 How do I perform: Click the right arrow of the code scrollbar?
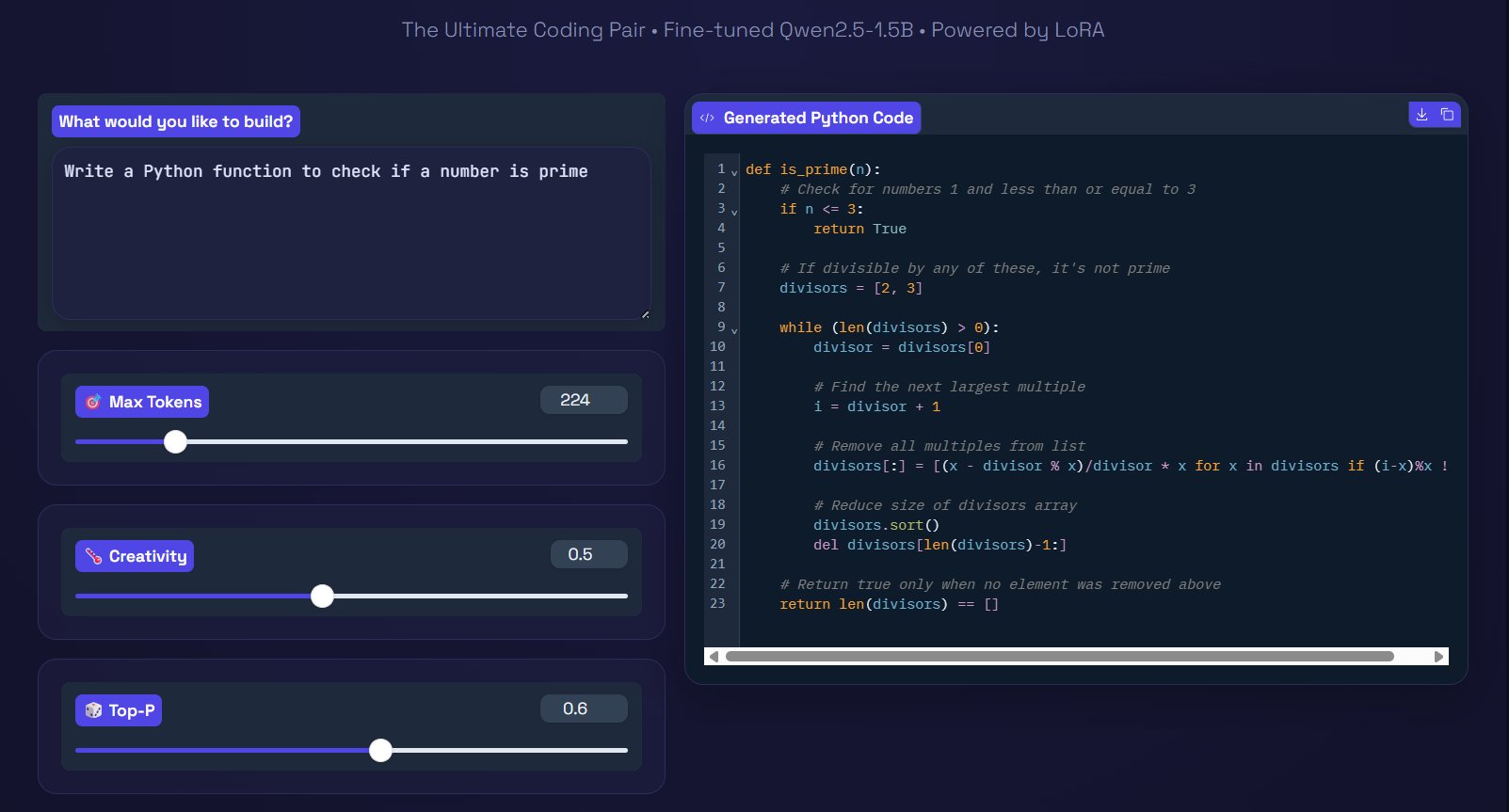pyautogui.click(x=1438, y=657)
